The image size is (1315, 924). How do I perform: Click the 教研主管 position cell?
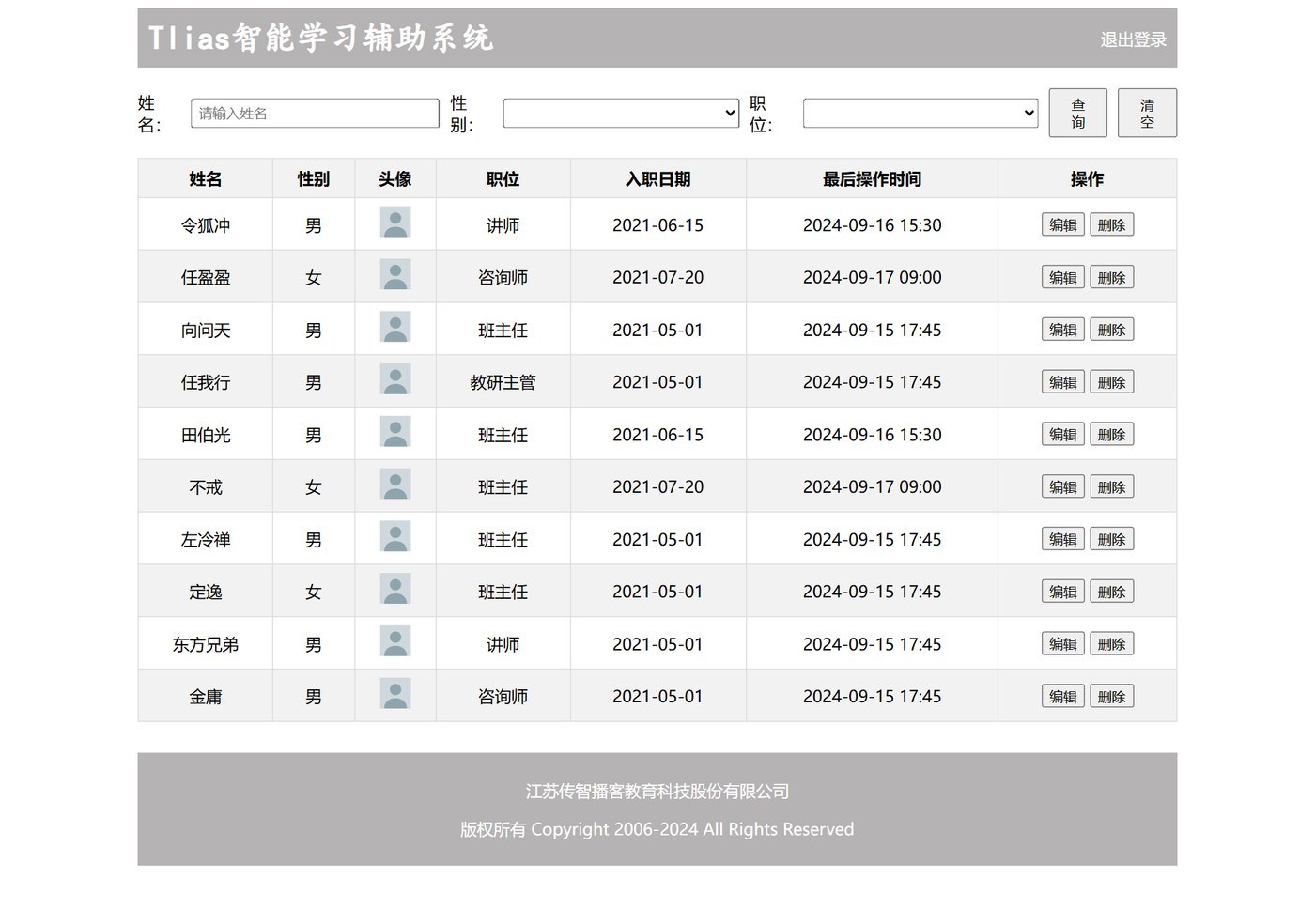tap(503, 382)
